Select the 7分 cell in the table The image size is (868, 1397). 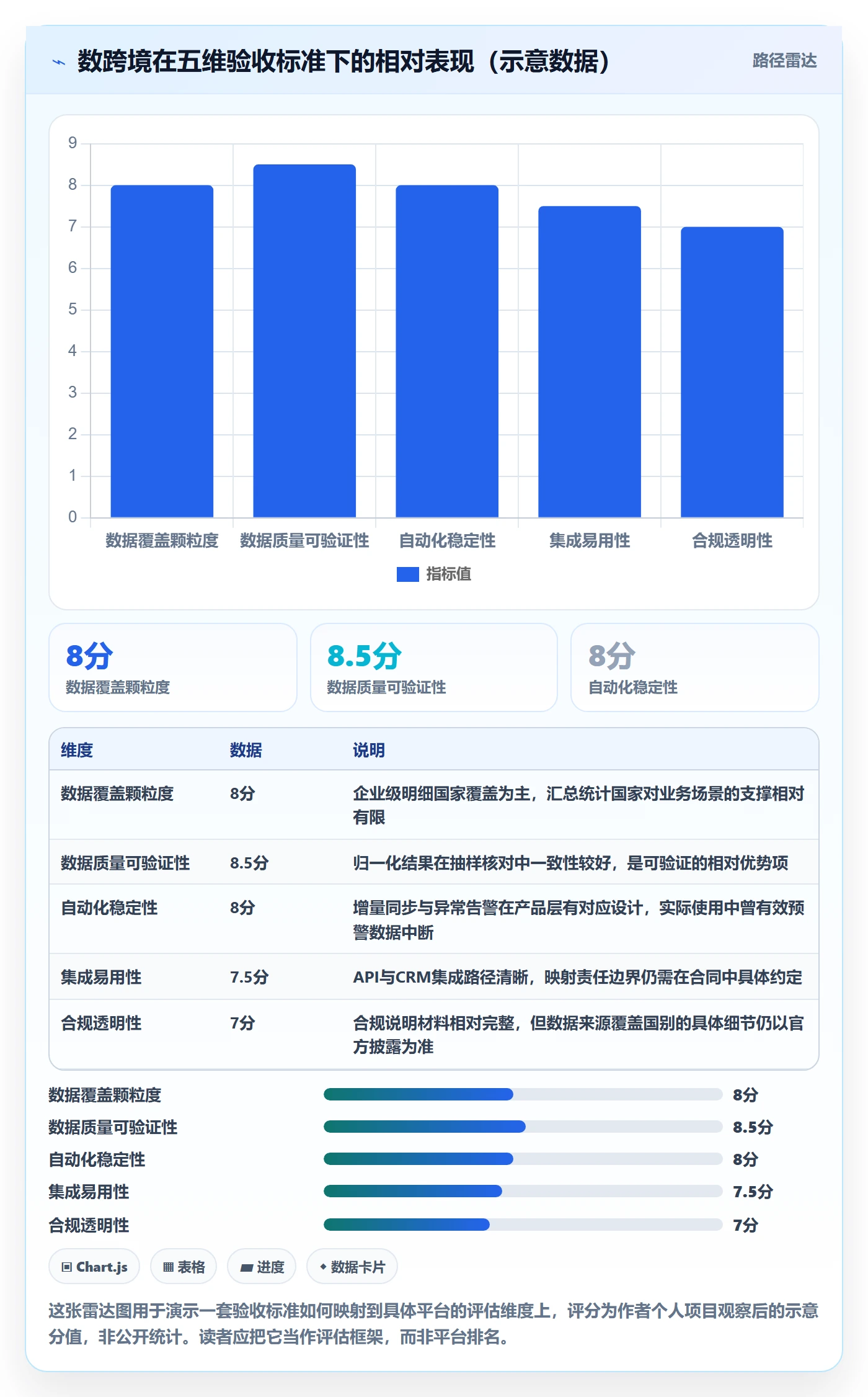242,1023
